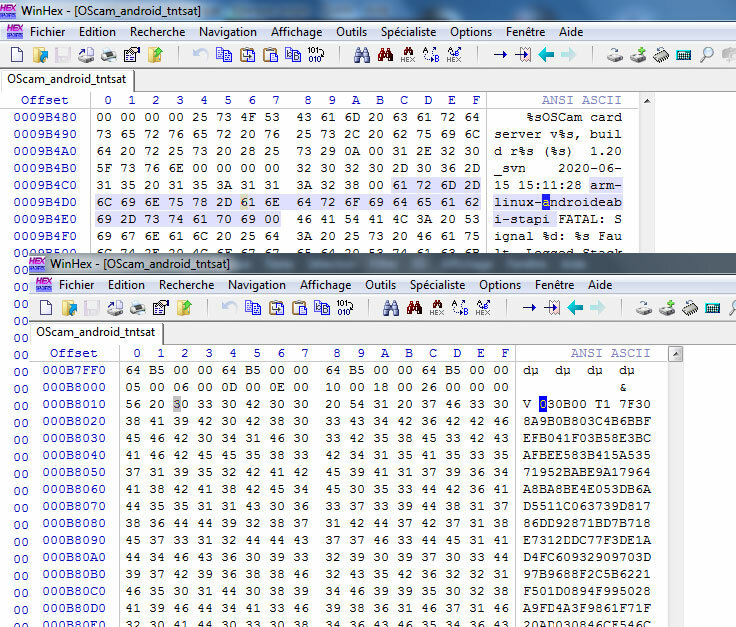Viewport: 736px width, 627px height.
Task: Click Print icon in bottom WinHex window
Action: click(138, 308)
